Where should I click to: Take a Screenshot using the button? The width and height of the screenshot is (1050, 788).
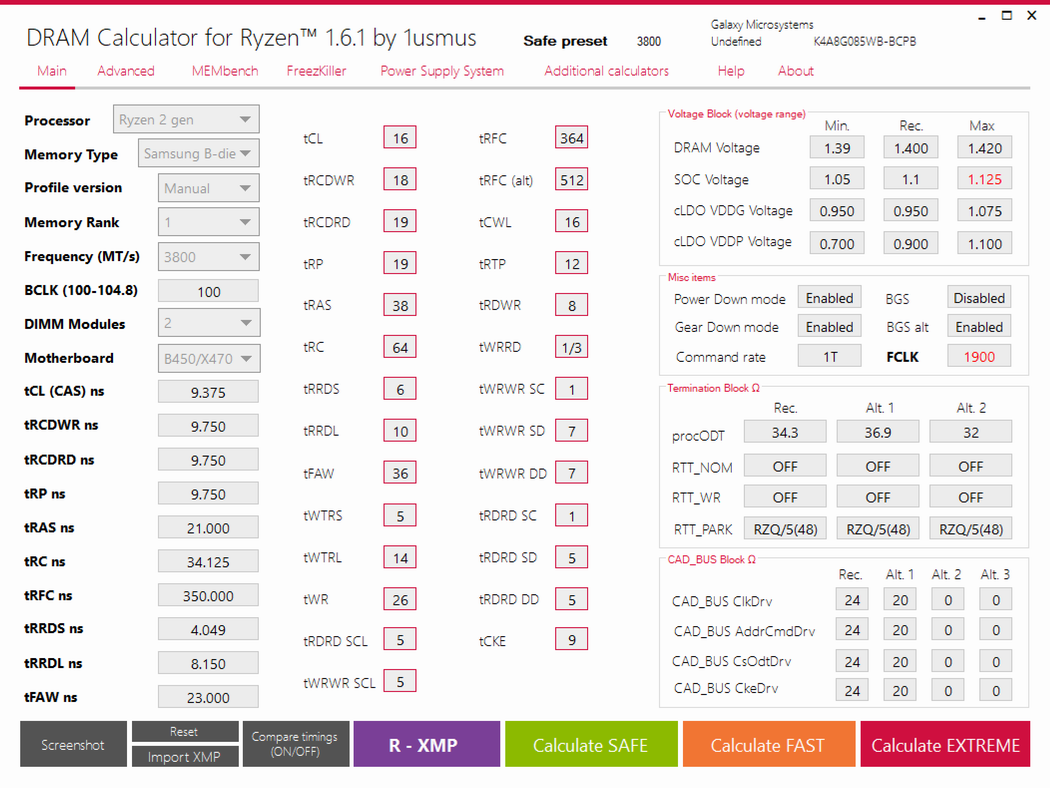[x=72, y=743]
